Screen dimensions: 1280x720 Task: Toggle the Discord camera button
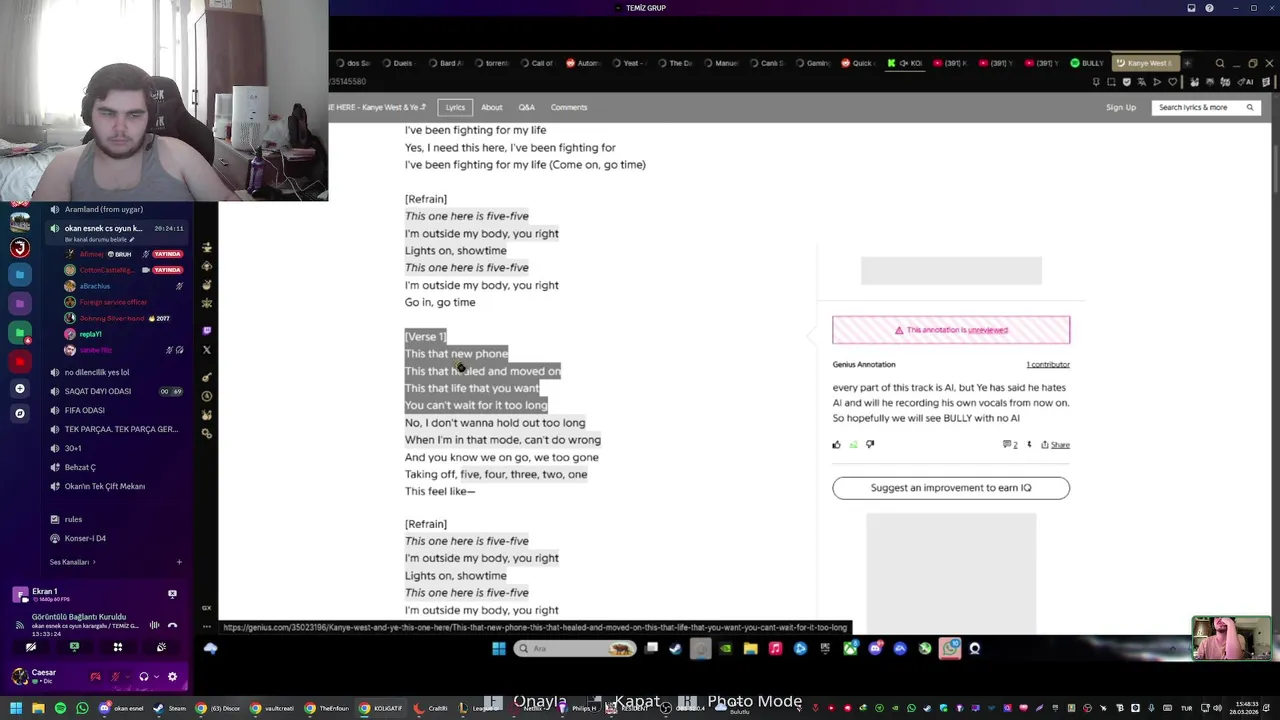[x=31, y=647]
